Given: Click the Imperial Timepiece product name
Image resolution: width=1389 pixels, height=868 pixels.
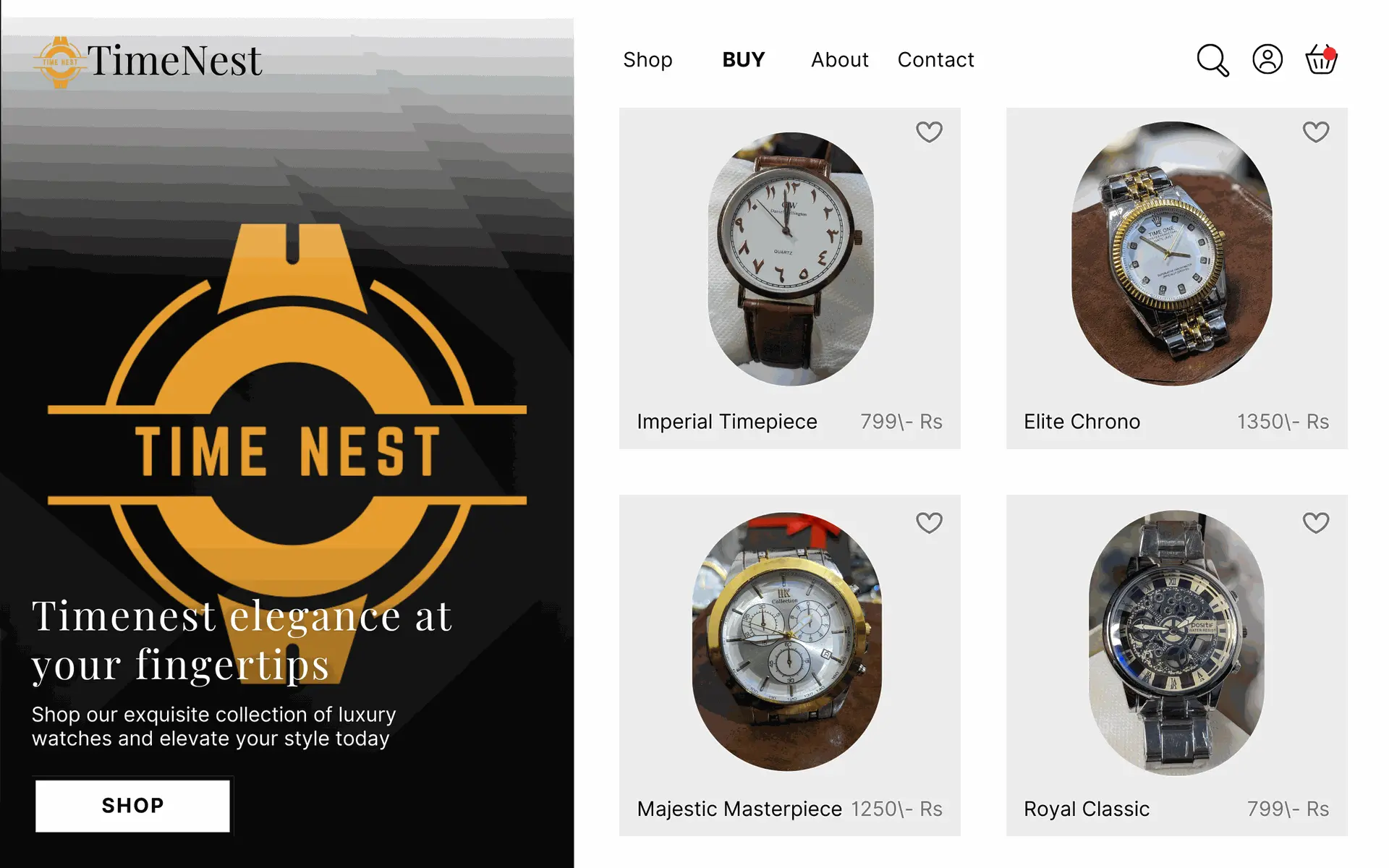Looking at the screenshot, I should point(727,422).
